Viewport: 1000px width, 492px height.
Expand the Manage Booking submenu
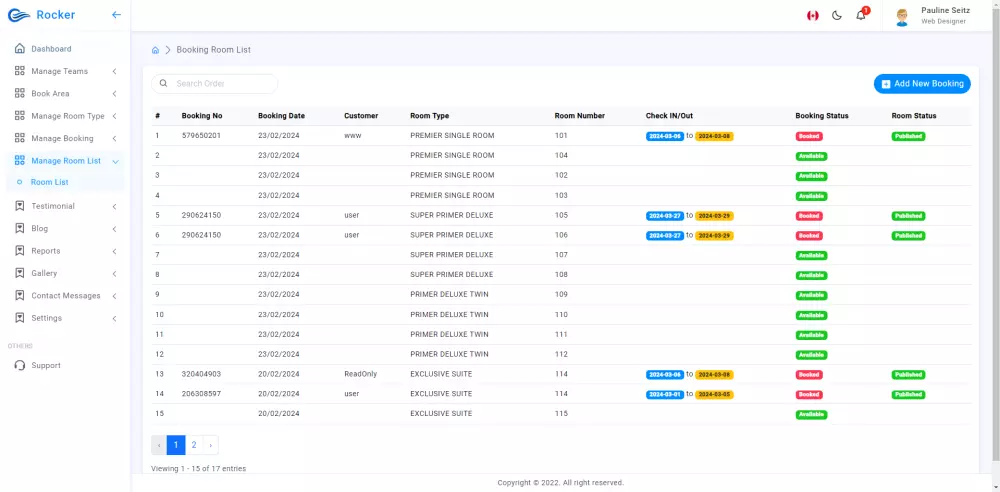114,138
